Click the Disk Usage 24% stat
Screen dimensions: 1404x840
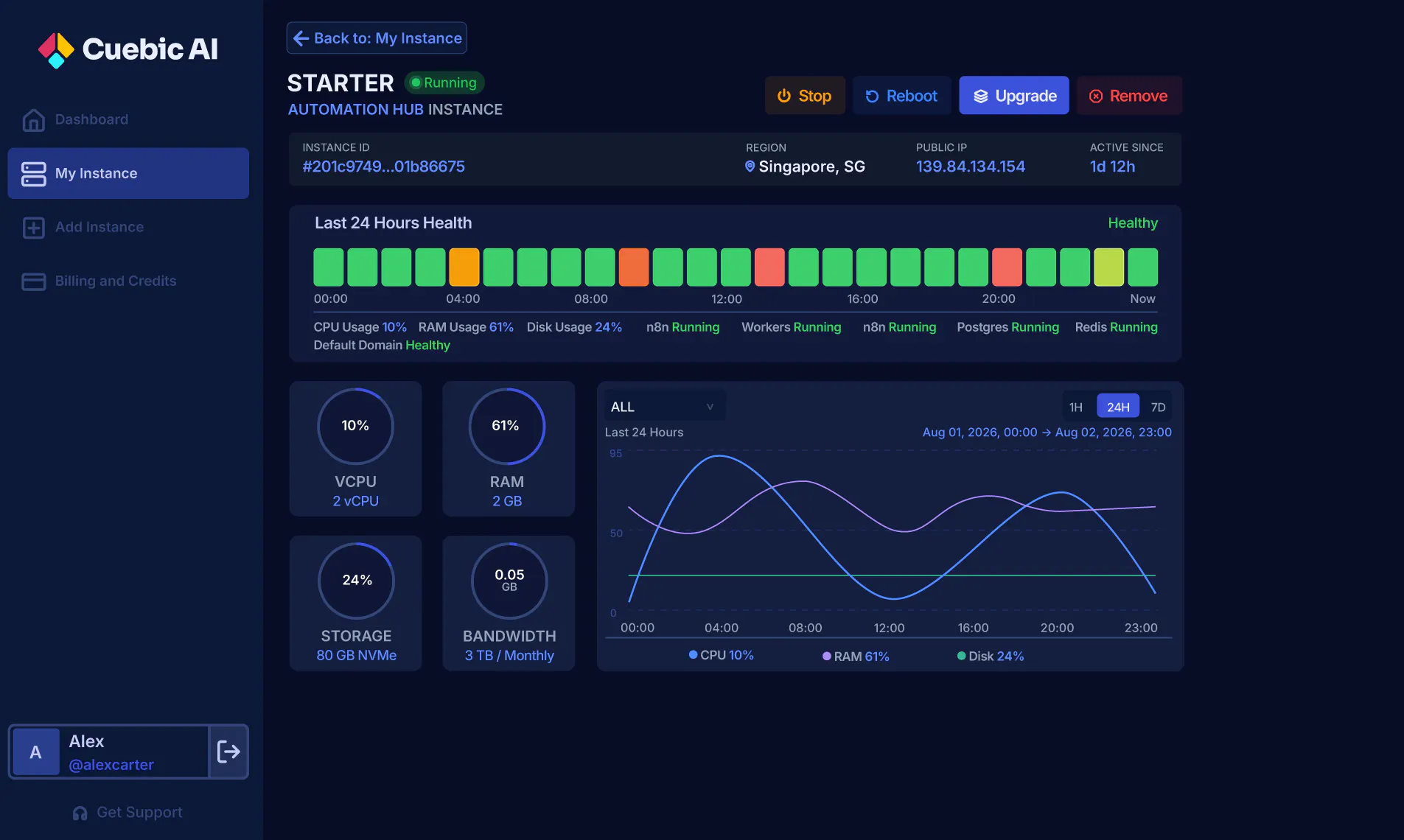point(574,326)
